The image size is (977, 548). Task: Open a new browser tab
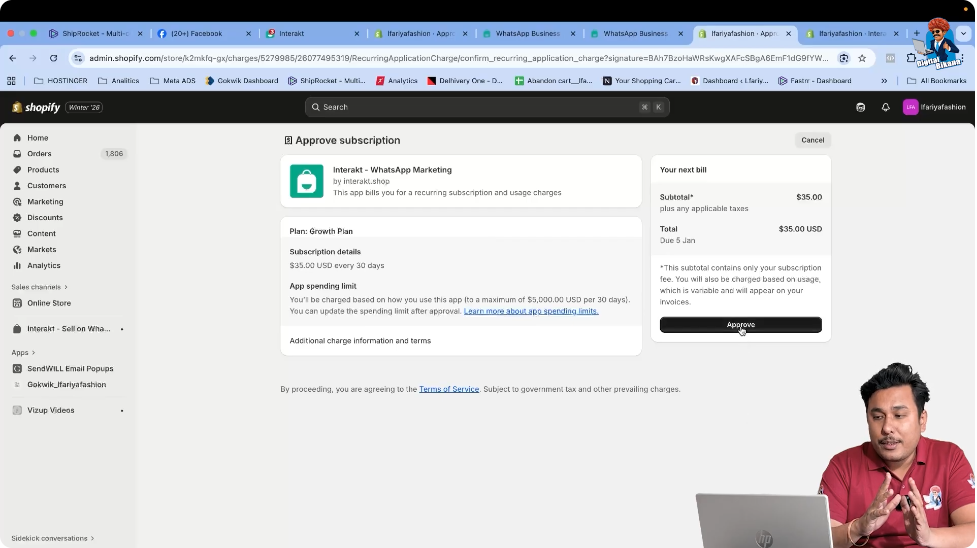[x=917, y=34]
